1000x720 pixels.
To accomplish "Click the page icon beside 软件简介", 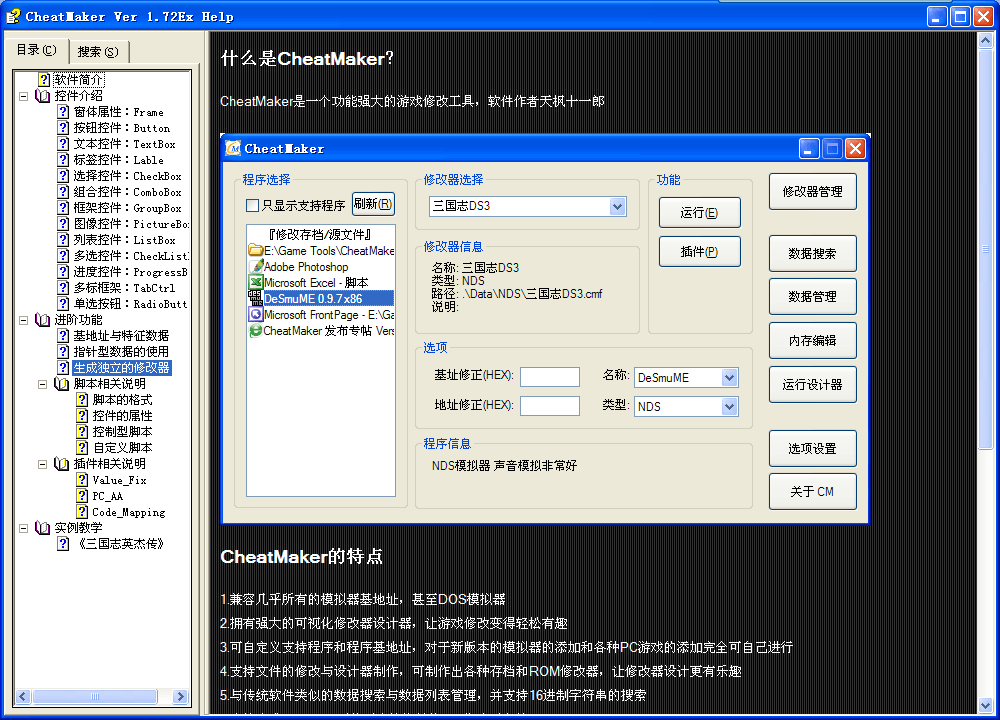I will (44, 80).
